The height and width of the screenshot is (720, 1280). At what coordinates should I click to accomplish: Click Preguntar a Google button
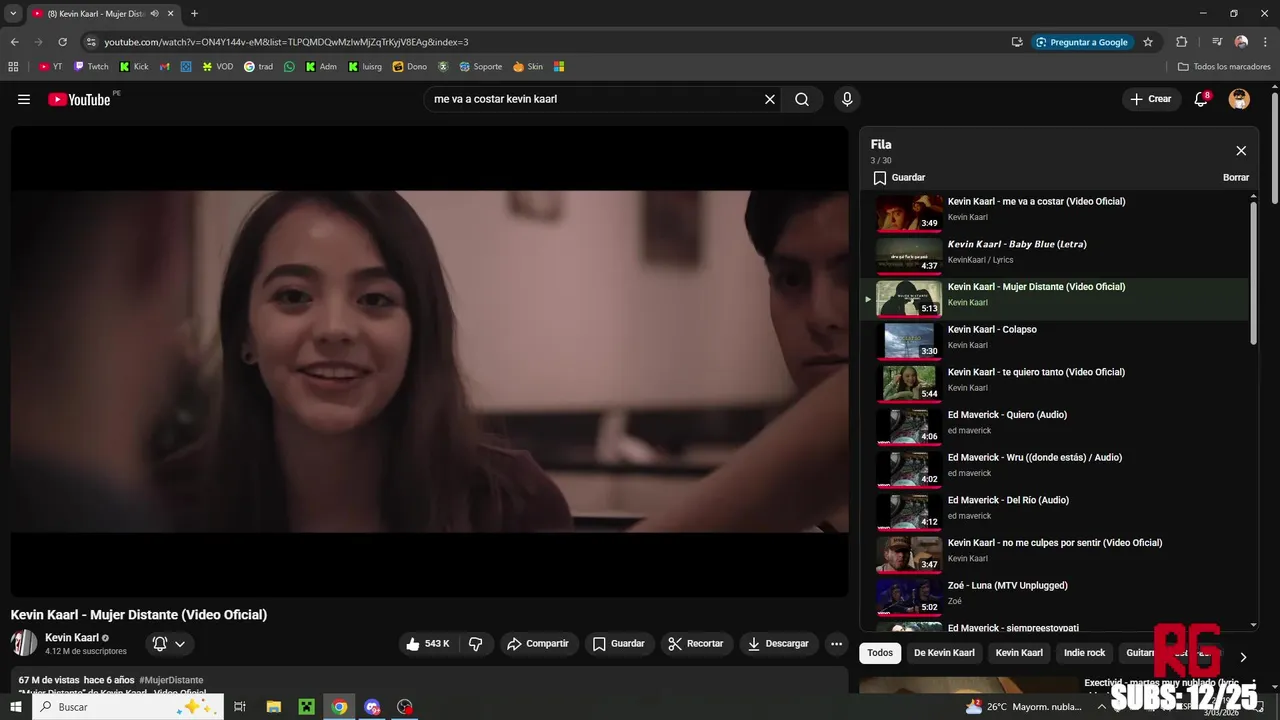coord(1081,42)
